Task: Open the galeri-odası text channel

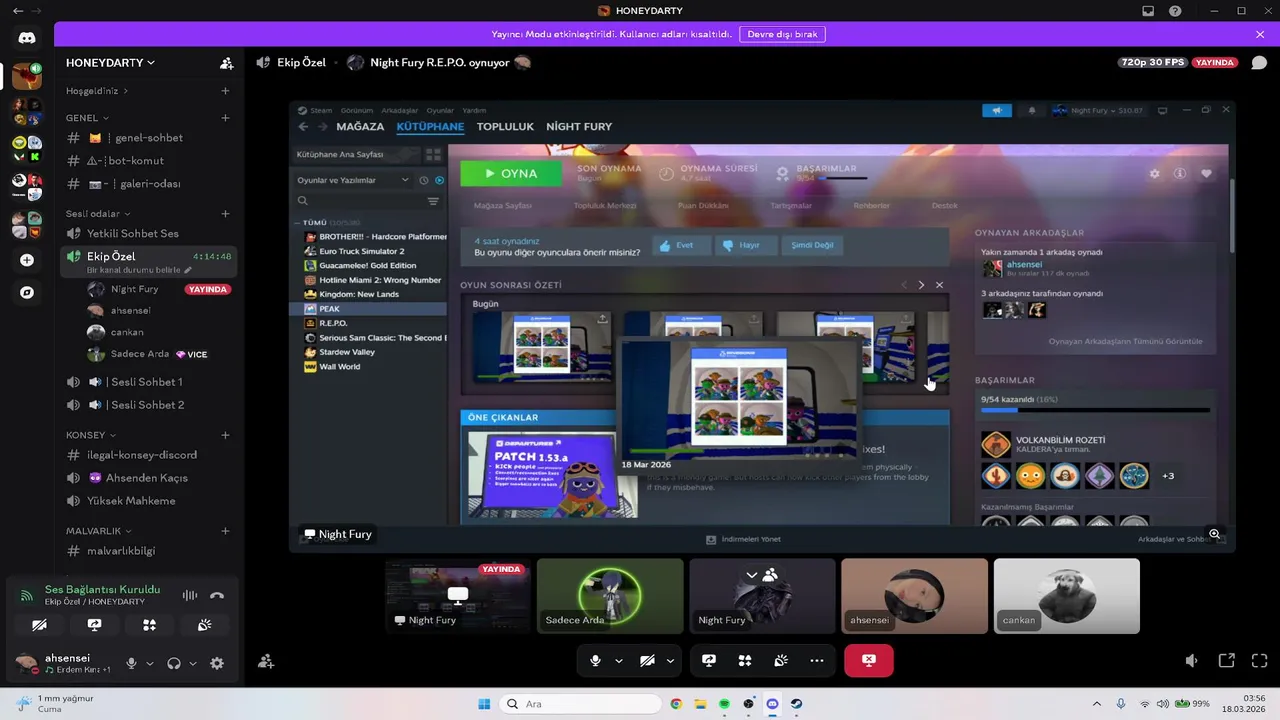Action: (148, 184)
